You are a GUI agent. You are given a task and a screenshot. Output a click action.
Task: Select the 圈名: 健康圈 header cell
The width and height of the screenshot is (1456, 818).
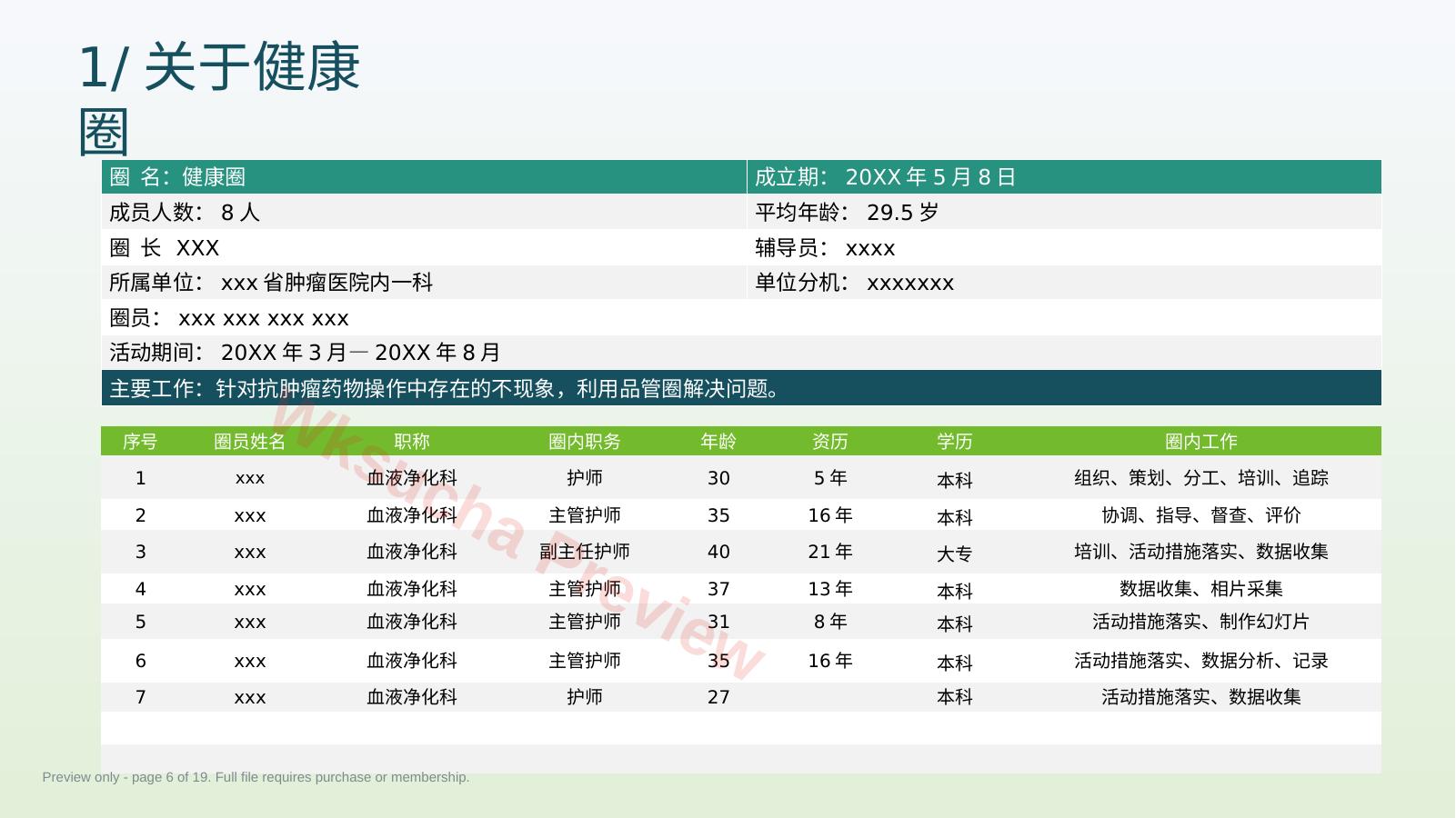[424, 177]
